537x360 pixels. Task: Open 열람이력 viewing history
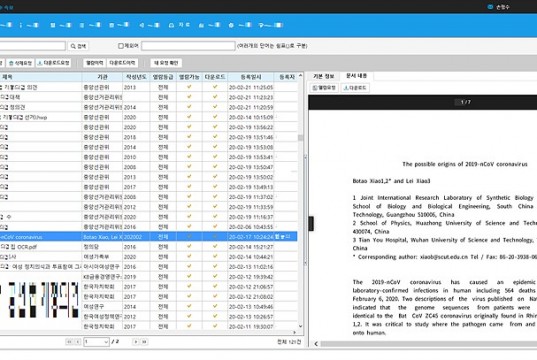coord(95,63)
